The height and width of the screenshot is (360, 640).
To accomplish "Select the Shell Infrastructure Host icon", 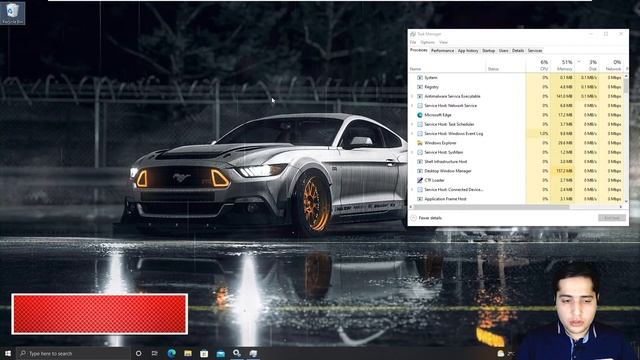I will [420, 162].
